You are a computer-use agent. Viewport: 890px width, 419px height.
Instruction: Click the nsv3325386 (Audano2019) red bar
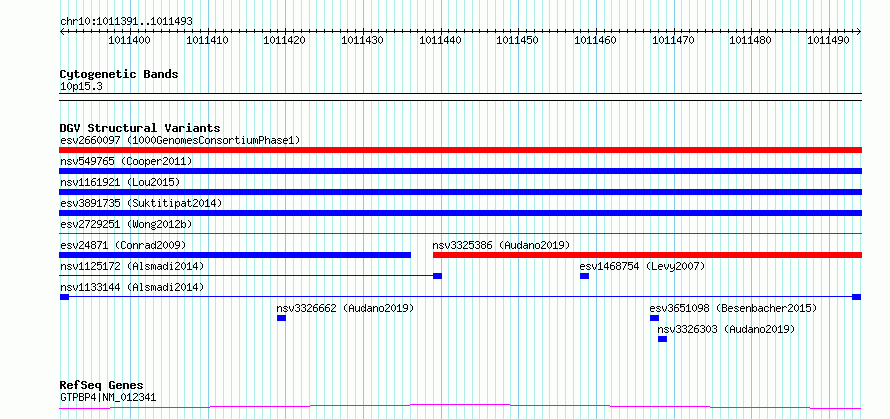click(647, 255)
